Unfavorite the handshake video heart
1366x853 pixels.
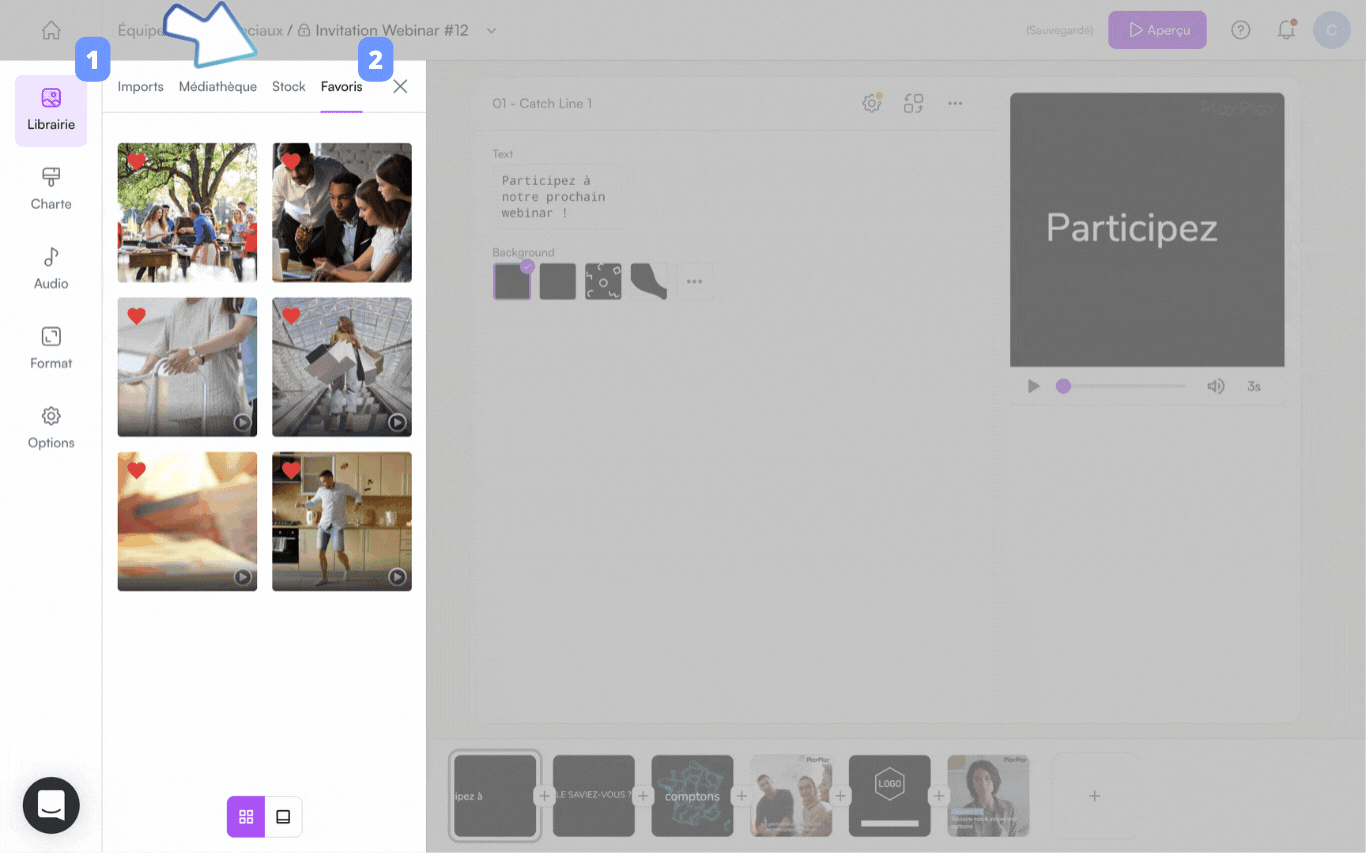136,316
